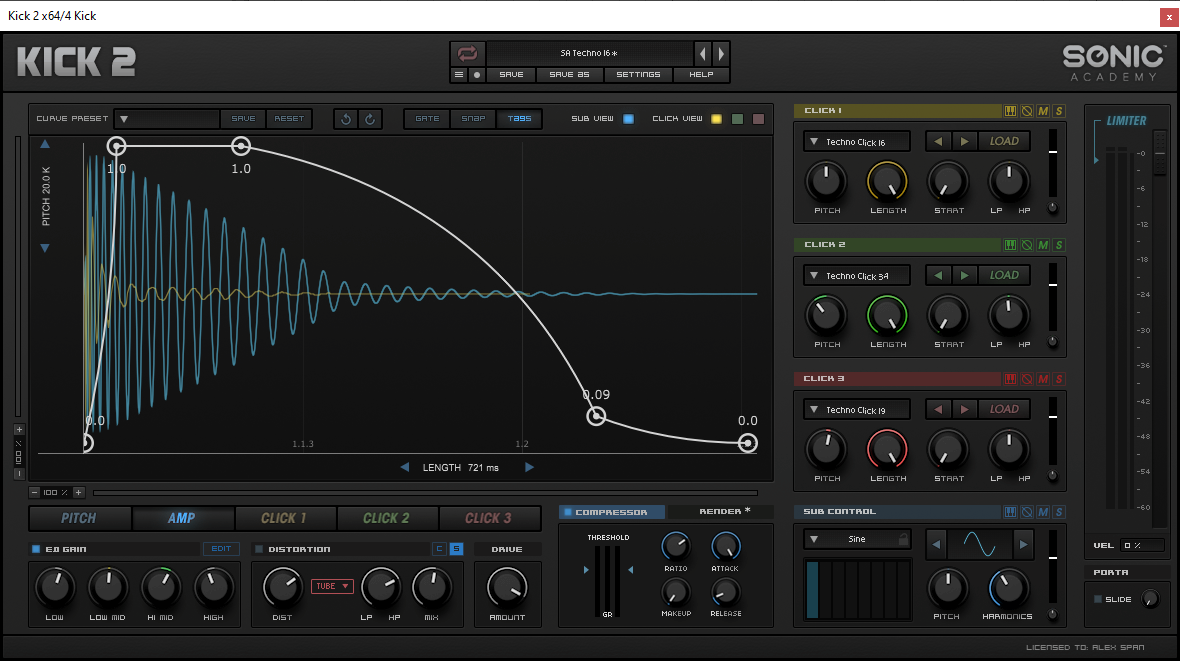Image resolution: width=1180 pixels, height=661 pixels.
Task: Open Techno Click 34 sample dropdown
Action: 856,276
